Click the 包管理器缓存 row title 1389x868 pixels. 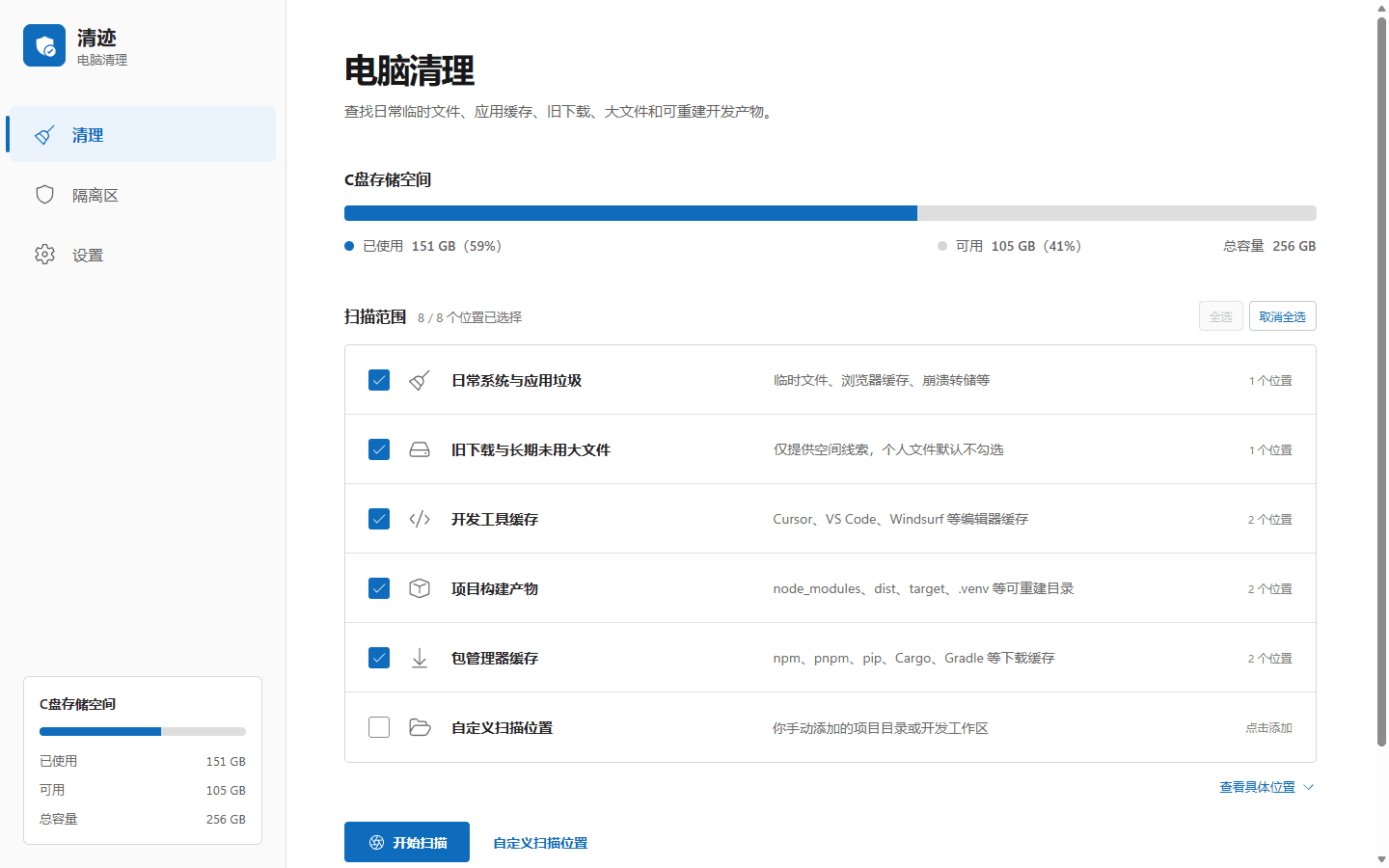tap(495, 658)
